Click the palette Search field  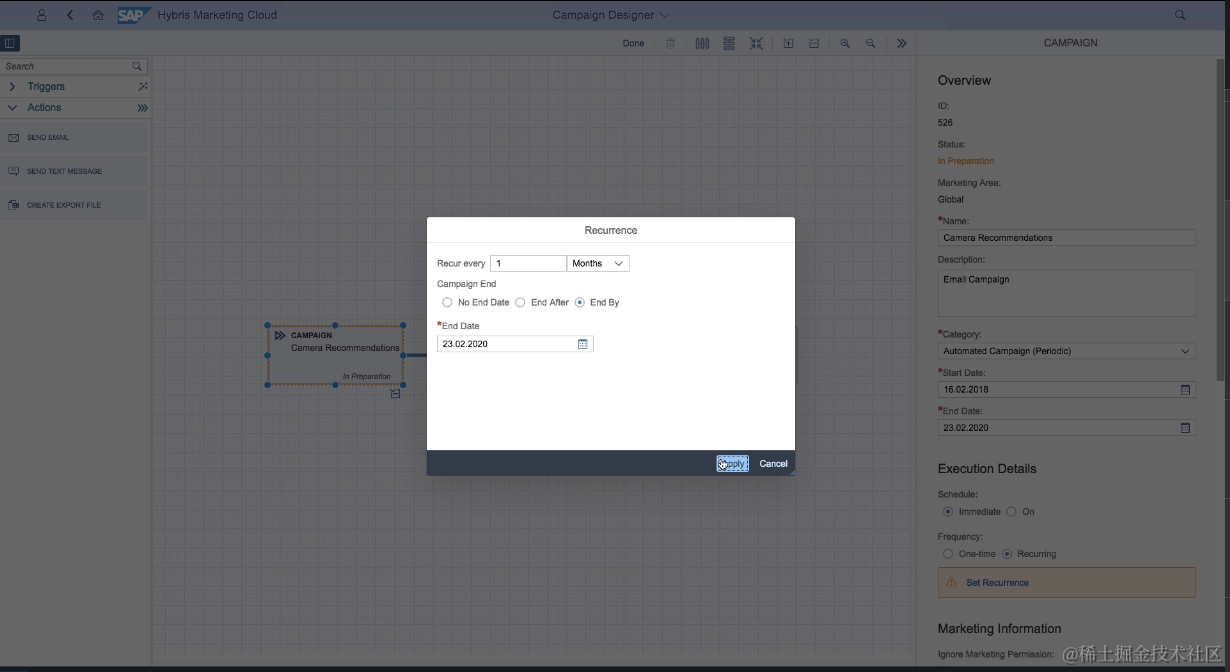pyautogui.click(x=66, y=66)
